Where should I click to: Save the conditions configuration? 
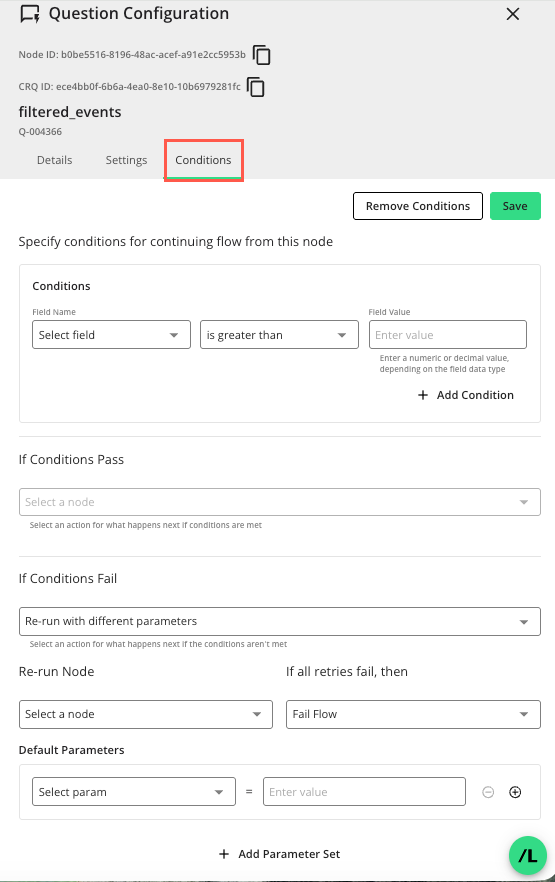click(x=515, y=206)
